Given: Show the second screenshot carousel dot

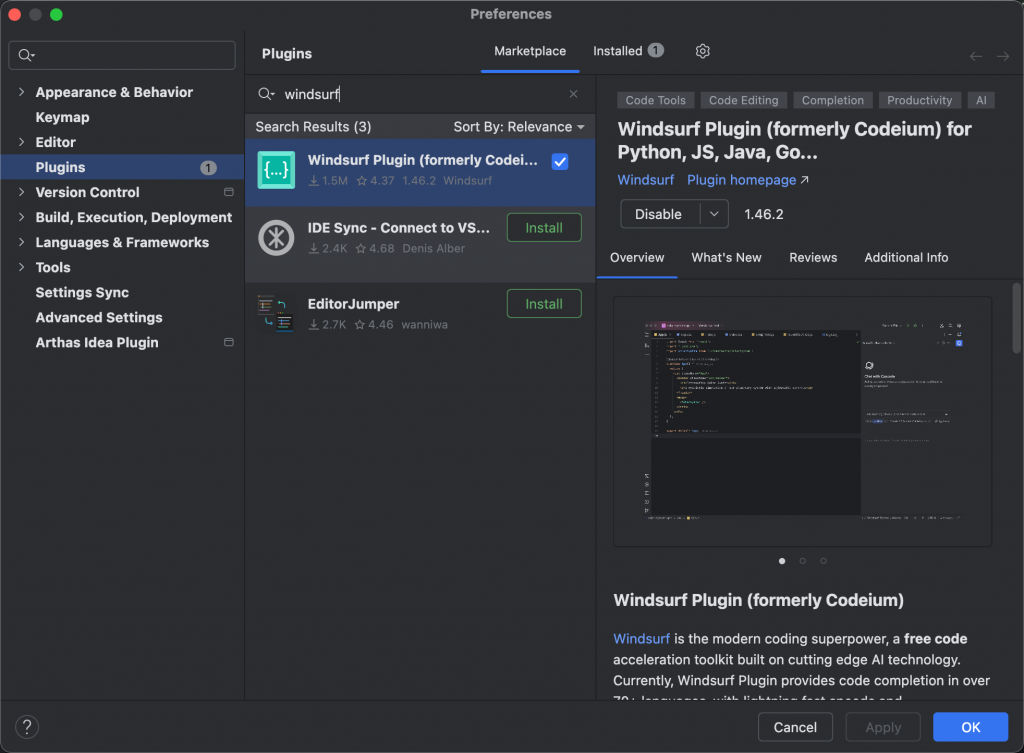Looking at the screenshot, I should [x=803, y=561].
